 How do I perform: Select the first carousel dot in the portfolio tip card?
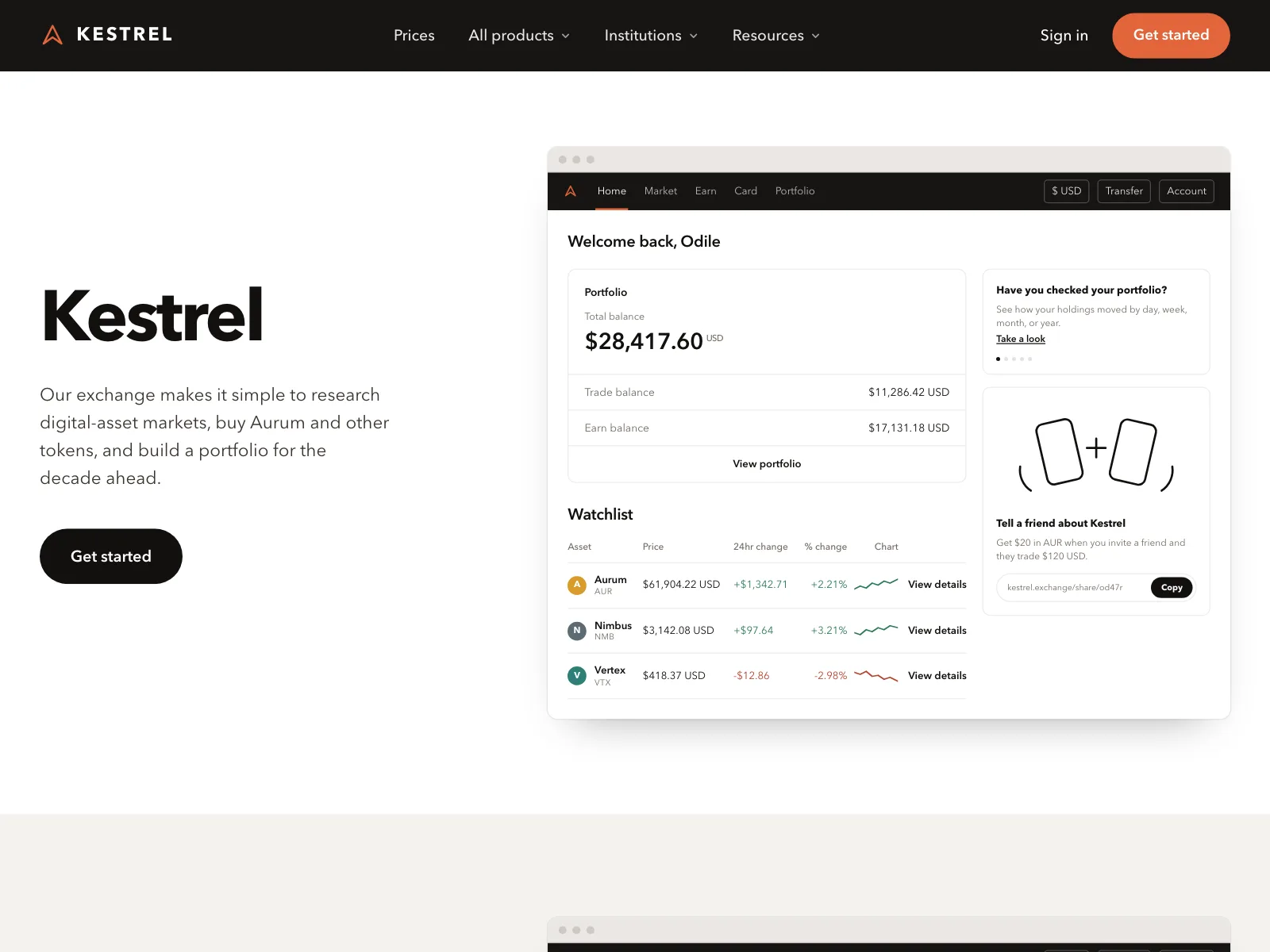click(998, 359)
